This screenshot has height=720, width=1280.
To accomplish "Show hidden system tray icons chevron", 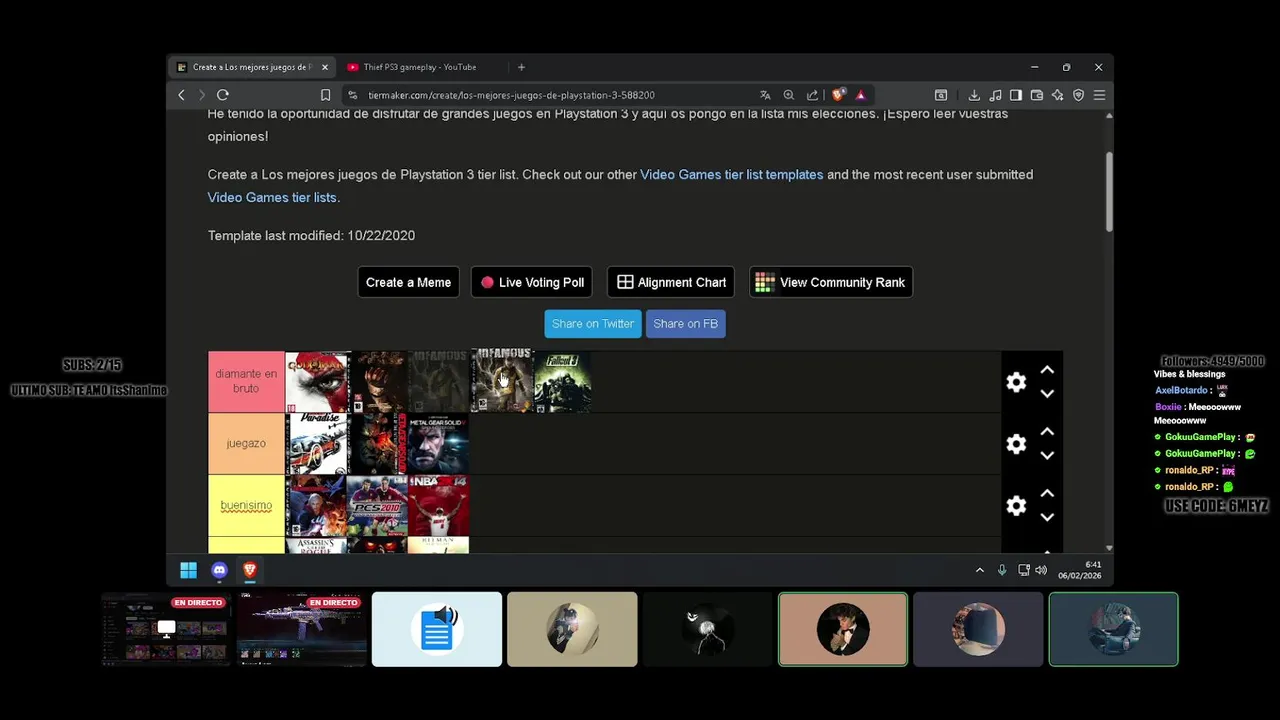I will [980, 570].
